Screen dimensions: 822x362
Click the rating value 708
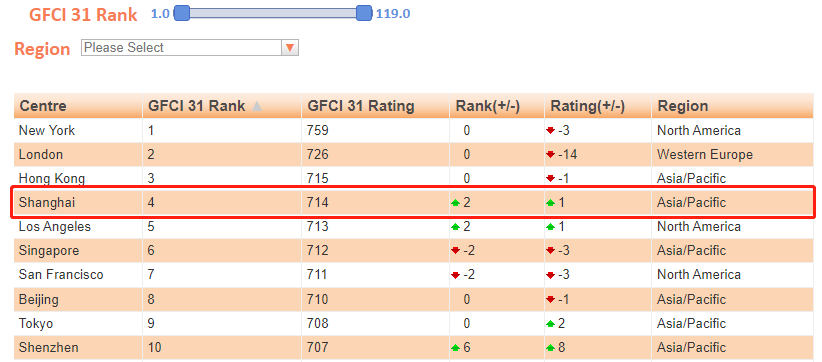[318, 323]
